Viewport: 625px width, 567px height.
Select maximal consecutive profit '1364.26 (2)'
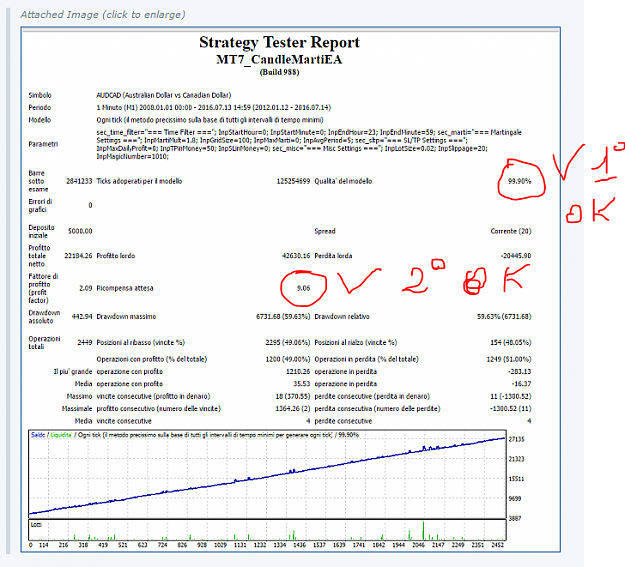tap(293, 409)
